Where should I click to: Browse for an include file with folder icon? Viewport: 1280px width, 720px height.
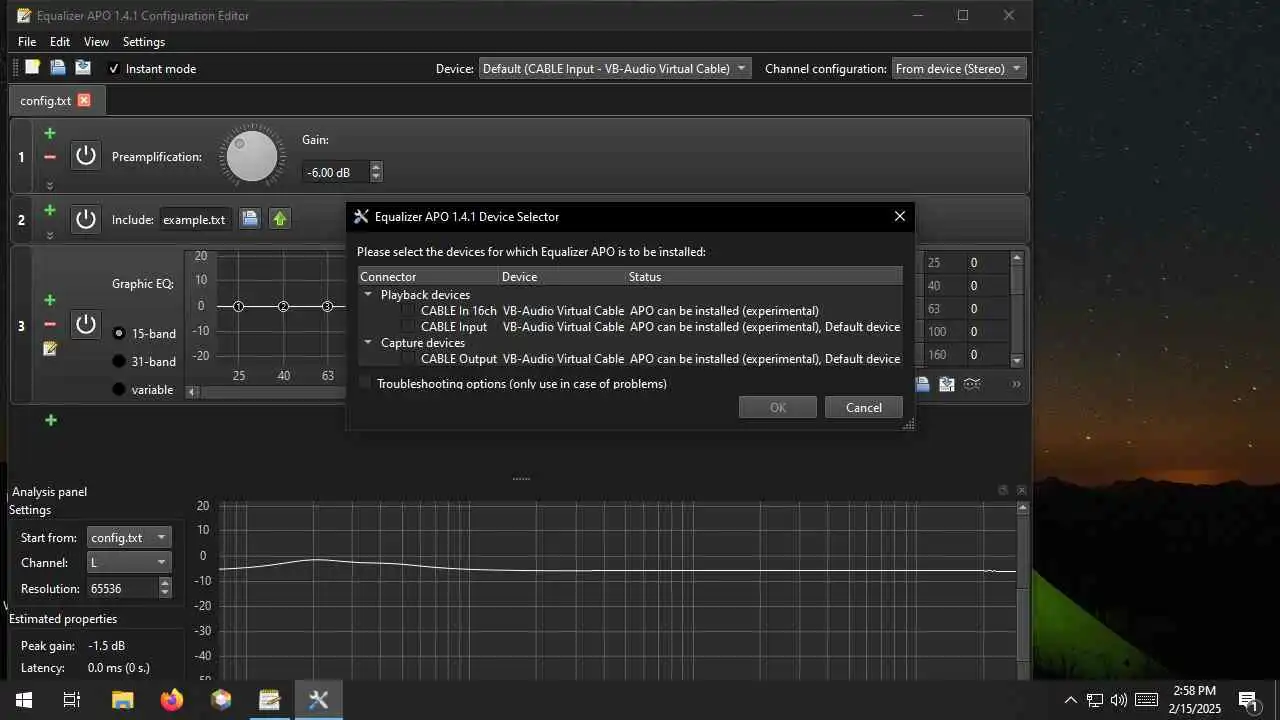point(250,219)
